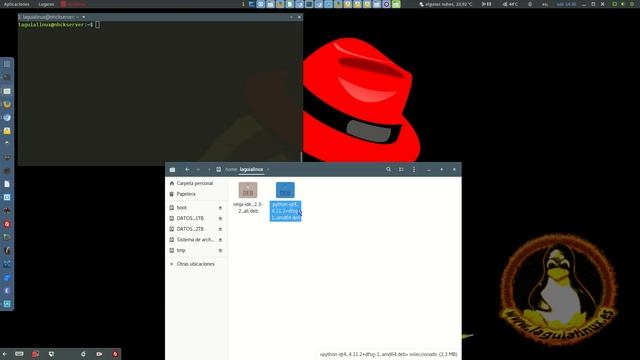This screenshot has width=640, height=360.
Task: Click the yellow padlock icon in left dock
Action: 7,131
